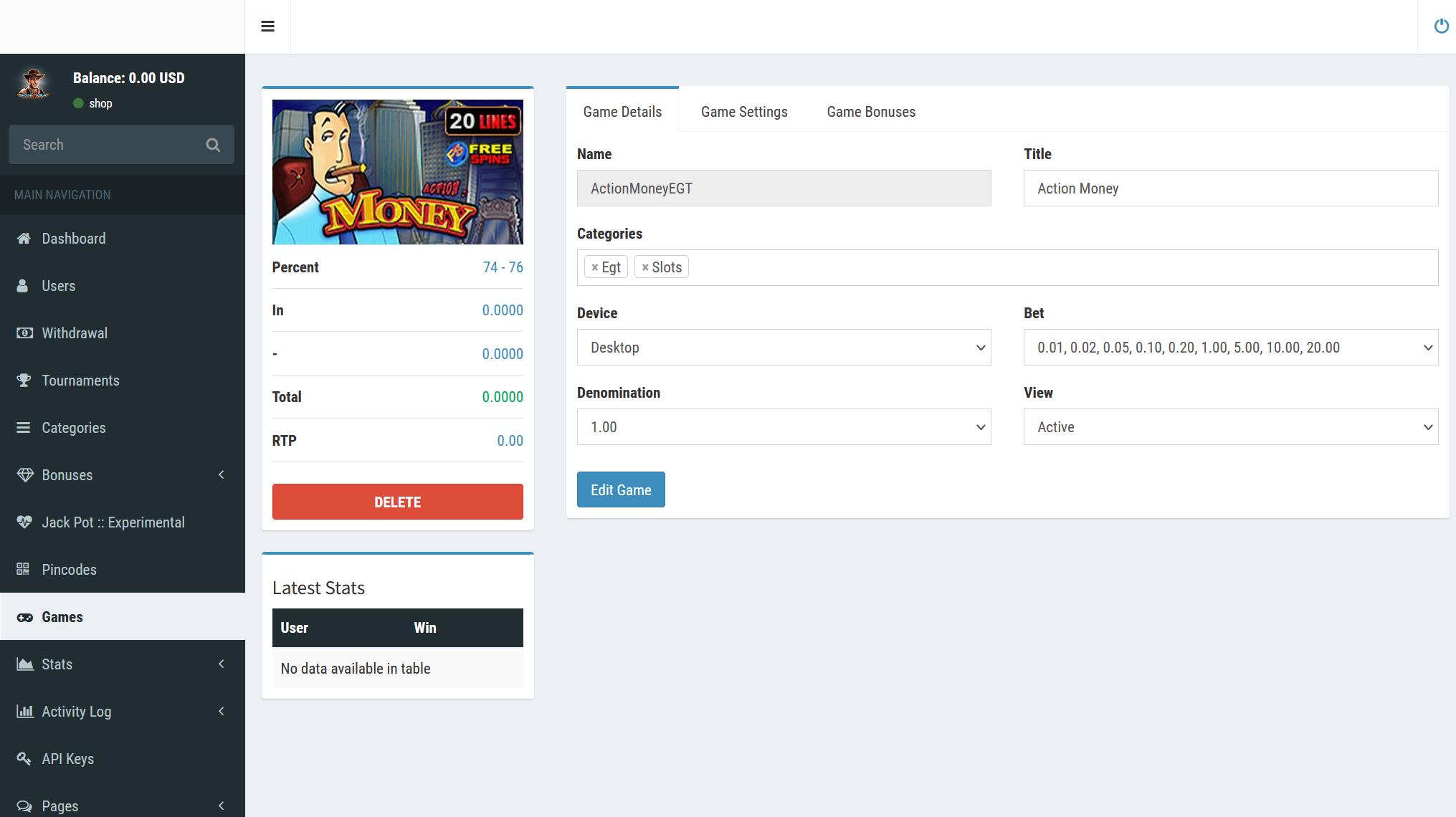This screenshot has width=1456, height=817.
Task: Remove the Slots category tag
Action: [x=645, y=267]
